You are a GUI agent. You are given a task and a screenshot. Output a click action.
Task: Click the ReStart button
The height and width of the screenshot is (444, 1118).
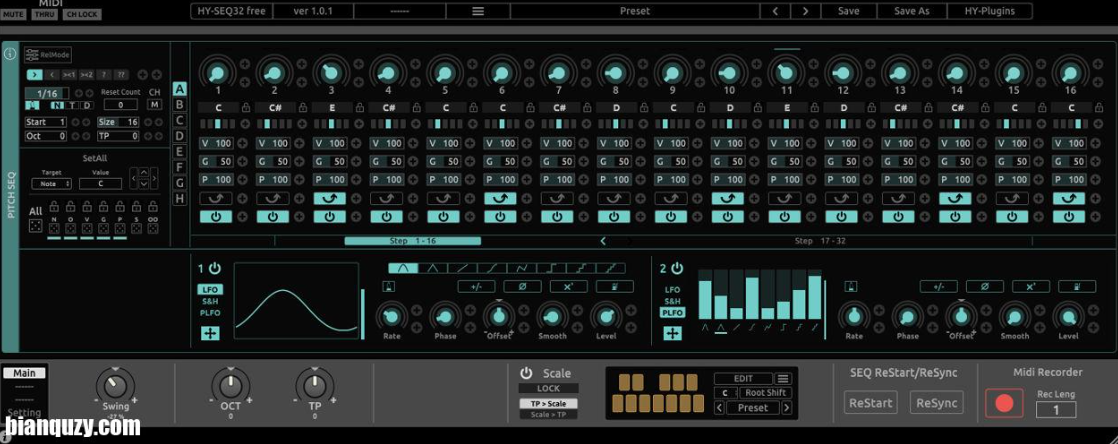pyautogui.click(x=870, y=403)
